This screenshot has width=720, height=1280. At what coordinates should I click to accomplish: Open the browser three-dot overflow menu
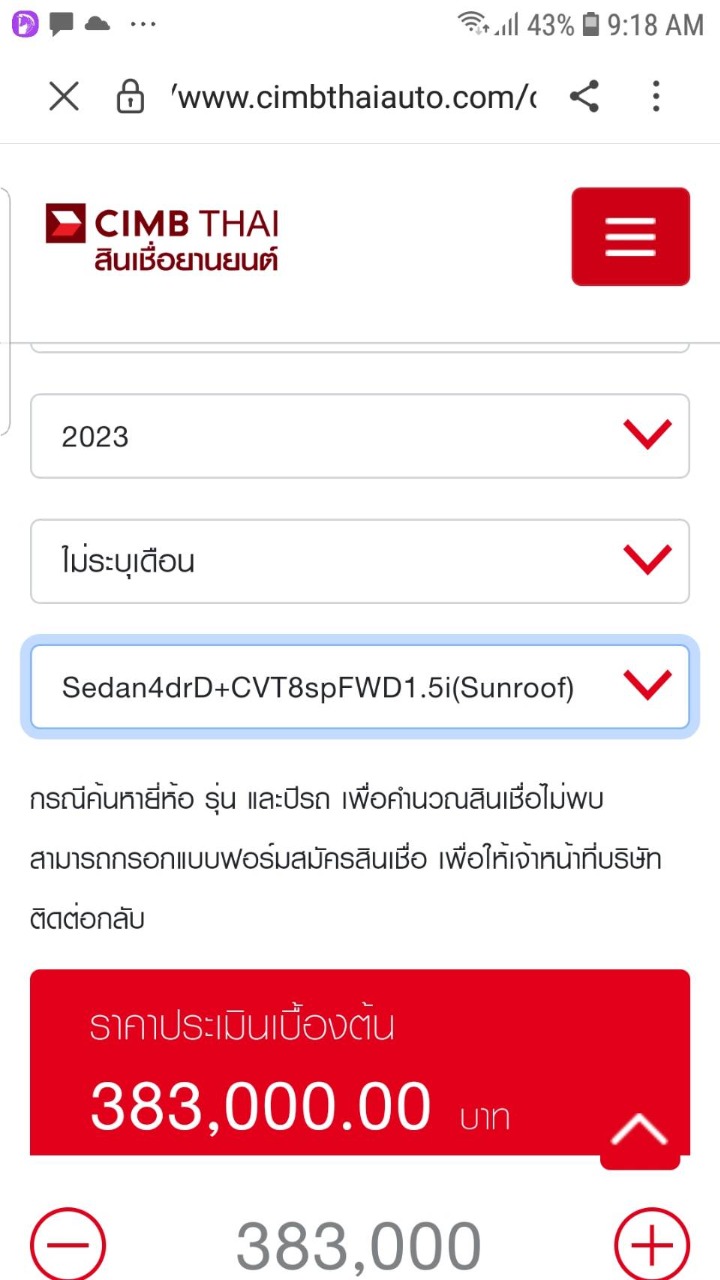(x=656, y=97)
